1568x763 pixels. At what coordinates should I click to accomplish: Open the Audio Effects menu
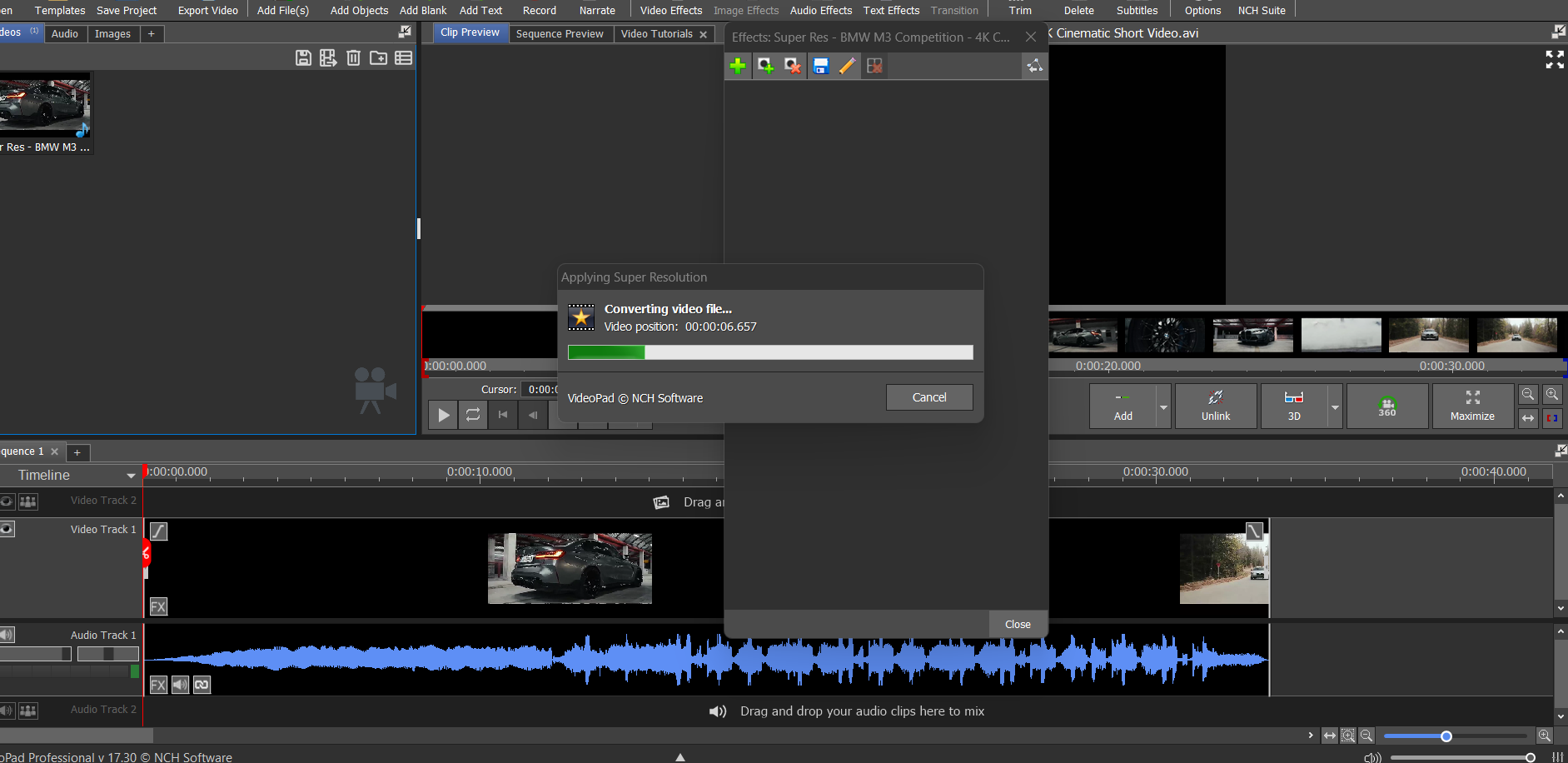coord(820,10)
